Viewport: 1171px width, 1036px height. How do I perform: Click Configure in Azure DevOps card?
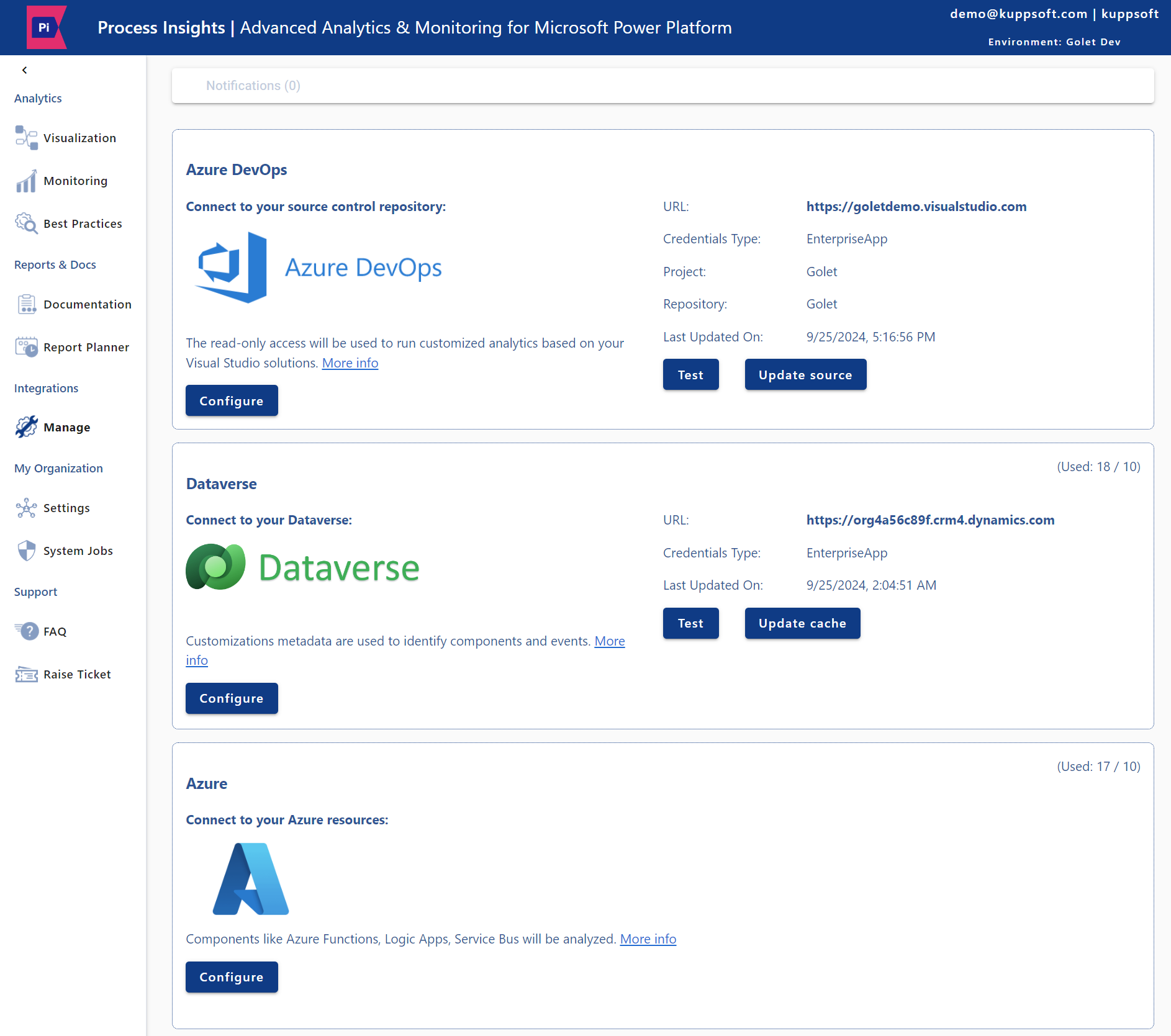[x=232, y=401]
